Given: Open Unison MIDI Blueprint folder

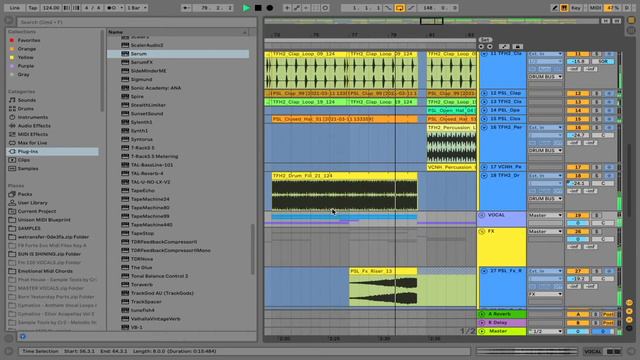Looking at the screenshot, I should (44, 220).
